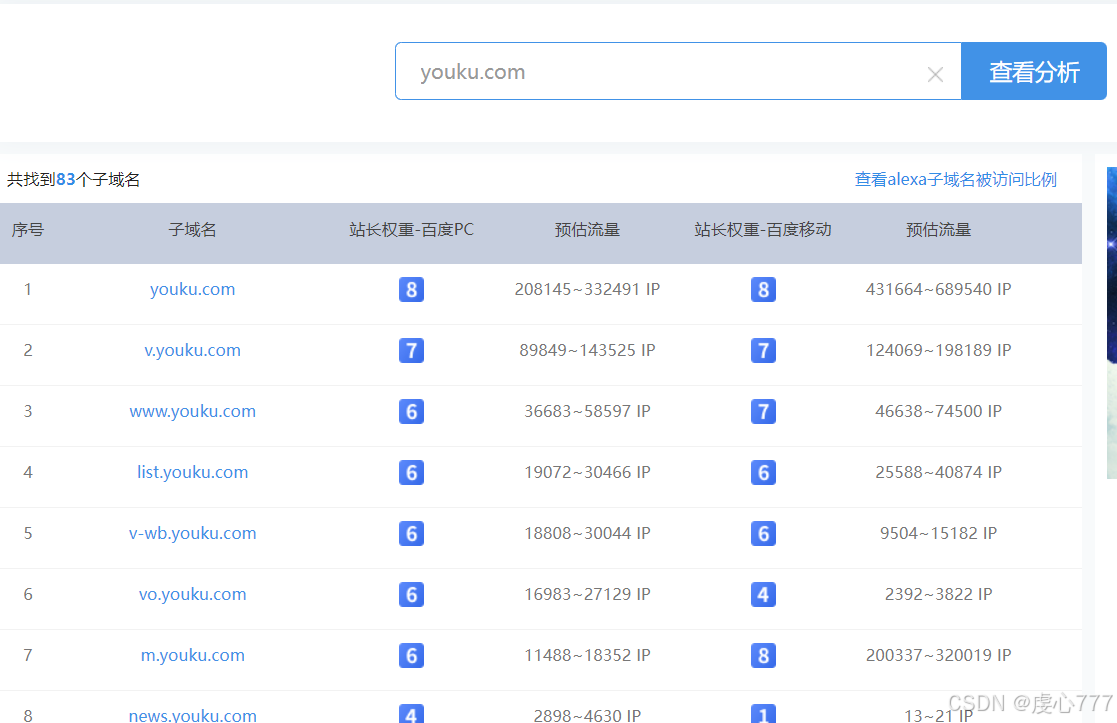The image size is (1117, 723).
Task: Click the 预估流量 header next to 百度PC
Action: (x=587, y=229)
